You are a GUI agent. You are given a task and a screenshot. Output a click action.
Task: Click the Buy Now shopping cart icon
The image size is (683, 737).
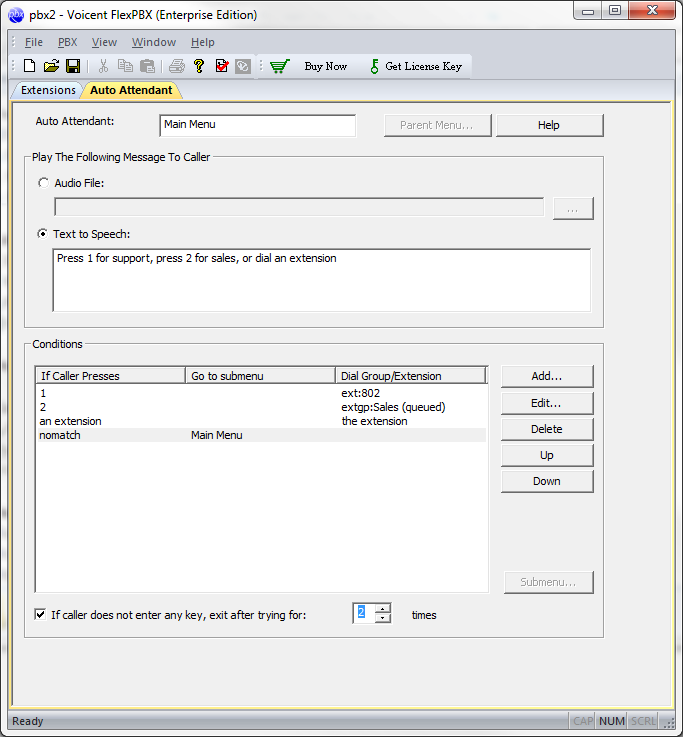(279, 66)
